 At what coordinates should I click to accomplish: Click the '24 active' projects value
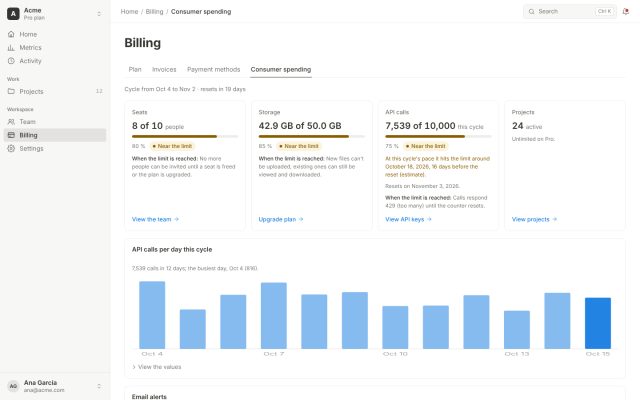(527, 126)
